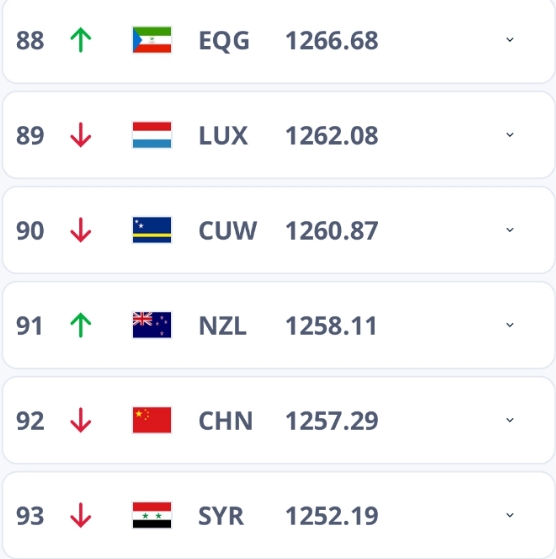556x559 pixels.
Task: Expand the LUX row details chevron
Action: 510,135
